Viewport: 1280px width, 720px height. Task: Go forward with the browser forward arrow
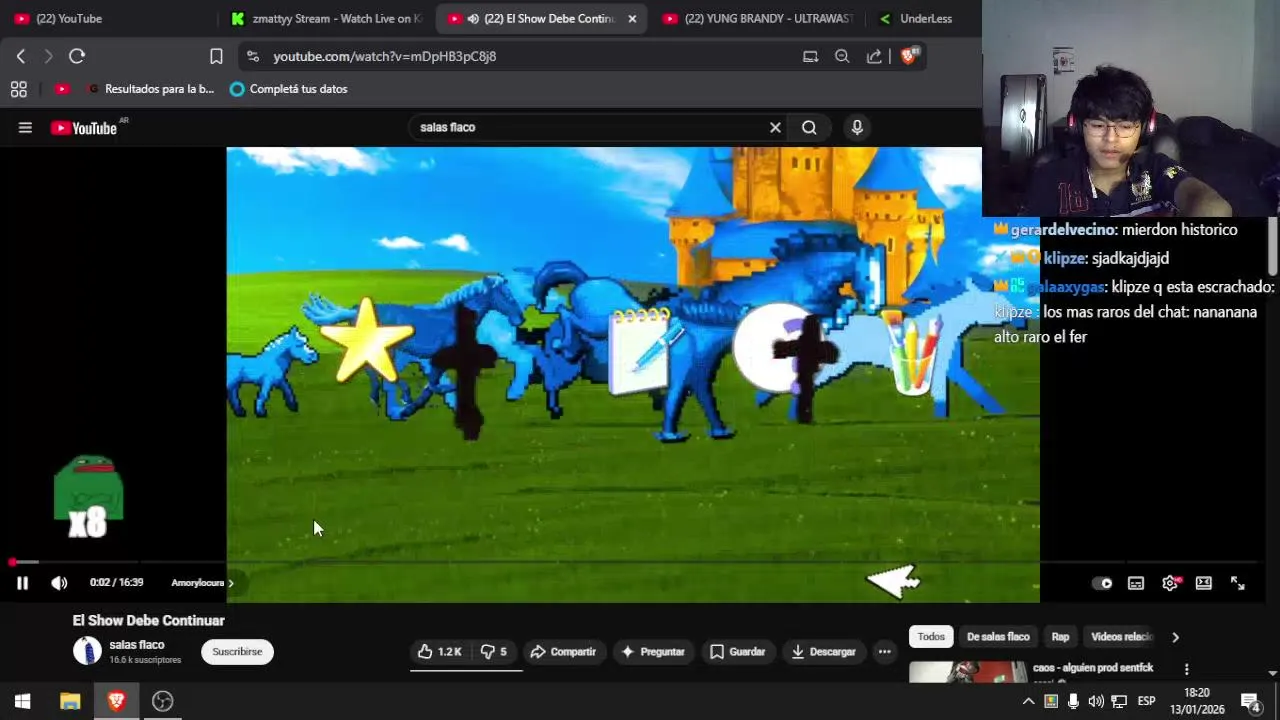48,56
